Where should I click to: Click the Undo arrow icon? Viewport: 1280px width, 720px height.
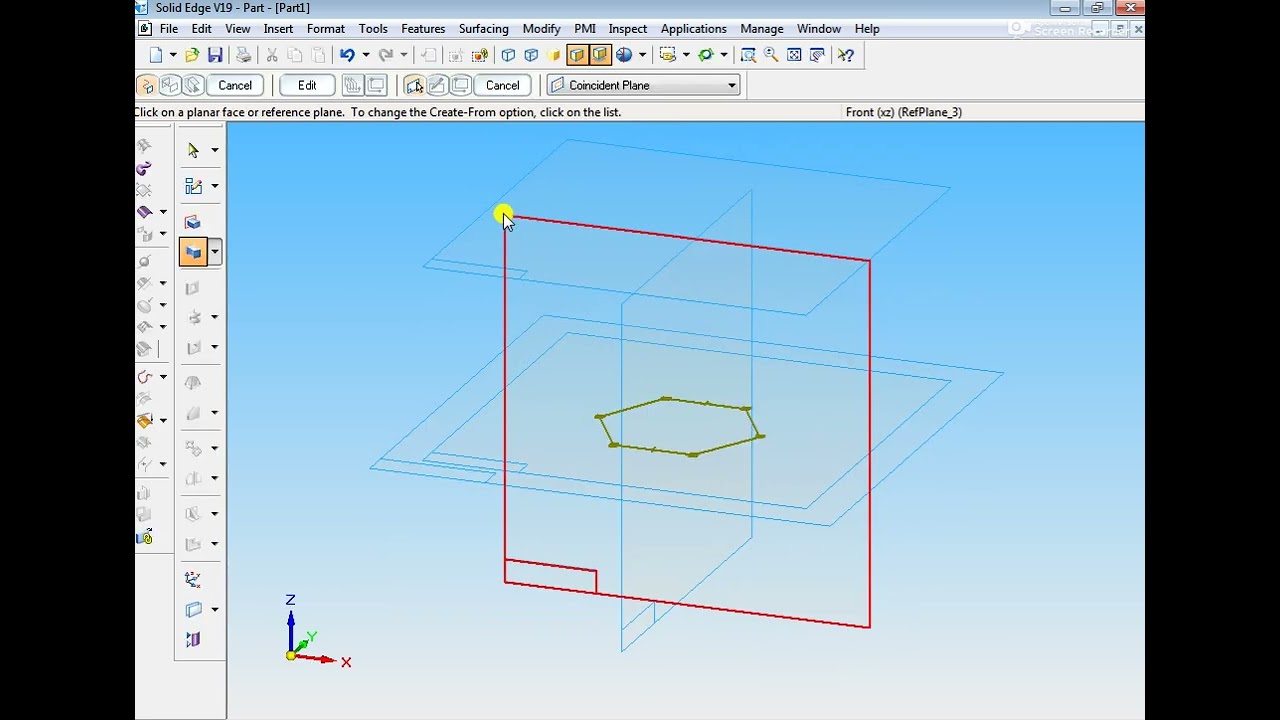[347, 55]
